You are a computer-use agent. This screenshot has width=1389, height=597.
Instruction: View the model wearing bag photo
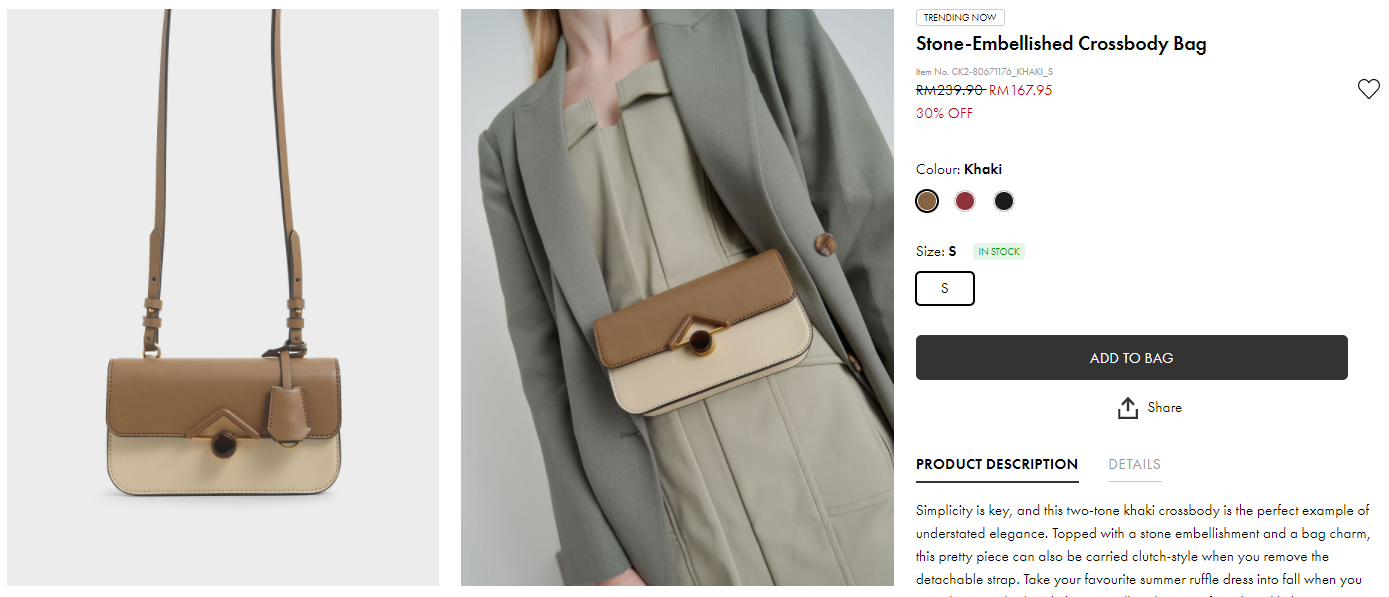pyautogui.click(x=677, y=297)
